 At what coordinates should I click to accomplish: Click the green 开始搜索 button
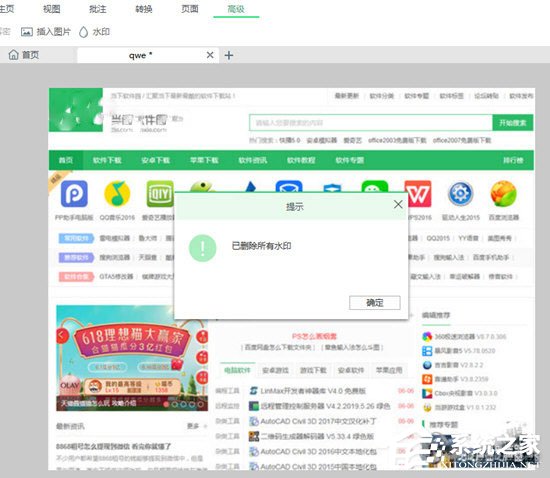tap(513, 123)
